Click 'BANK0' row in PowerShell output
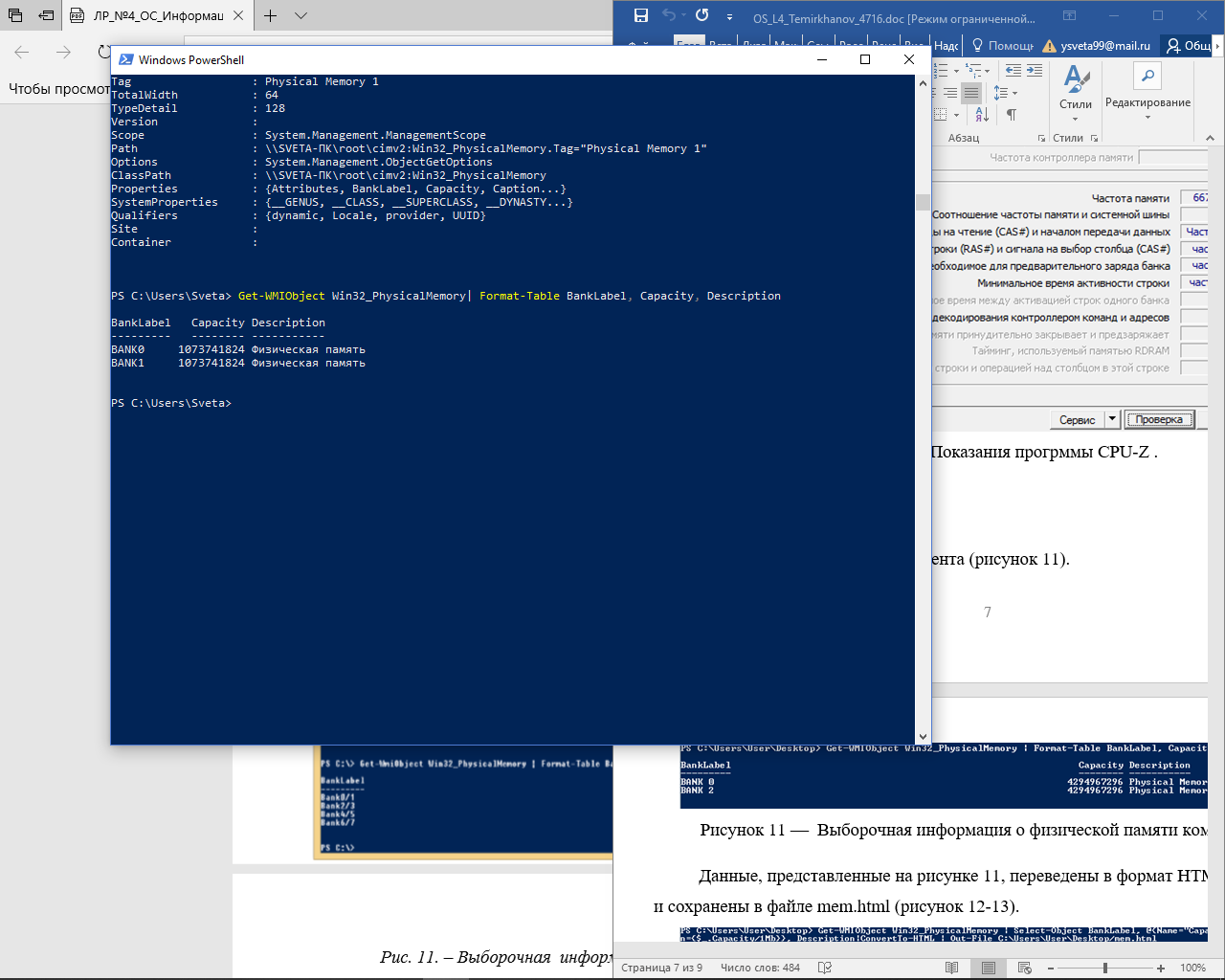 pyautogui.click(x=238, y=349)
